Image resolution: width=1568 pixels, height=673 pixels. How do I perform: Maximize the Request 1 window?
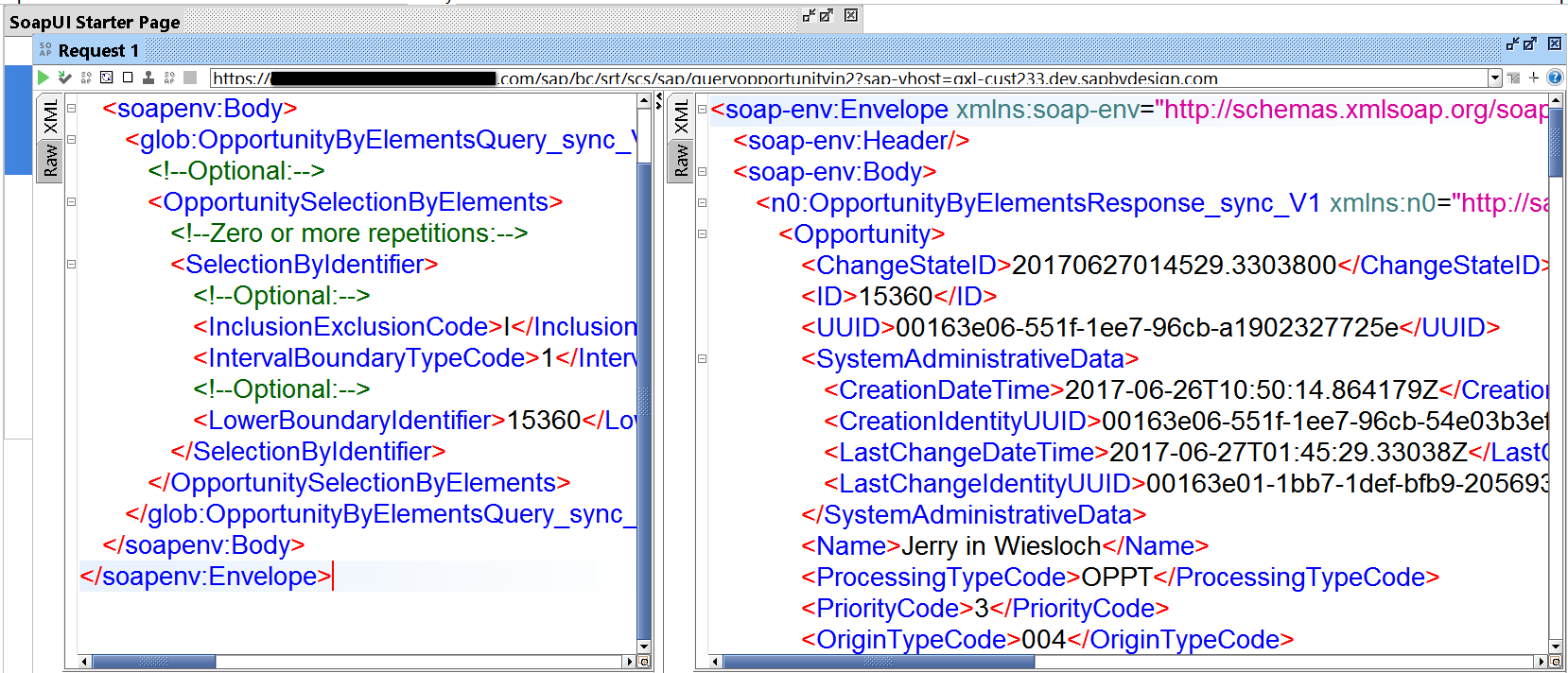[1530, 43]
